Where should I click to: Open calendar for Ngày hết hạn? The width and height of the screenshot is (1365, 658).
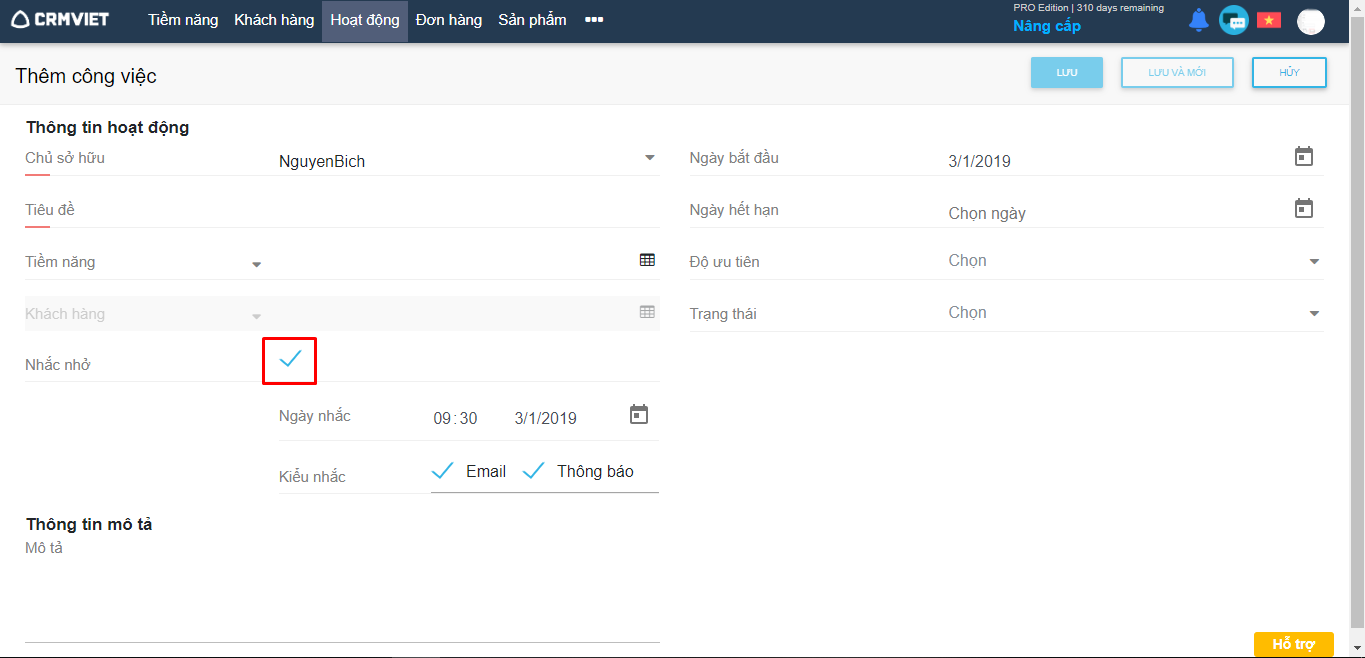tap(1303, 209)
